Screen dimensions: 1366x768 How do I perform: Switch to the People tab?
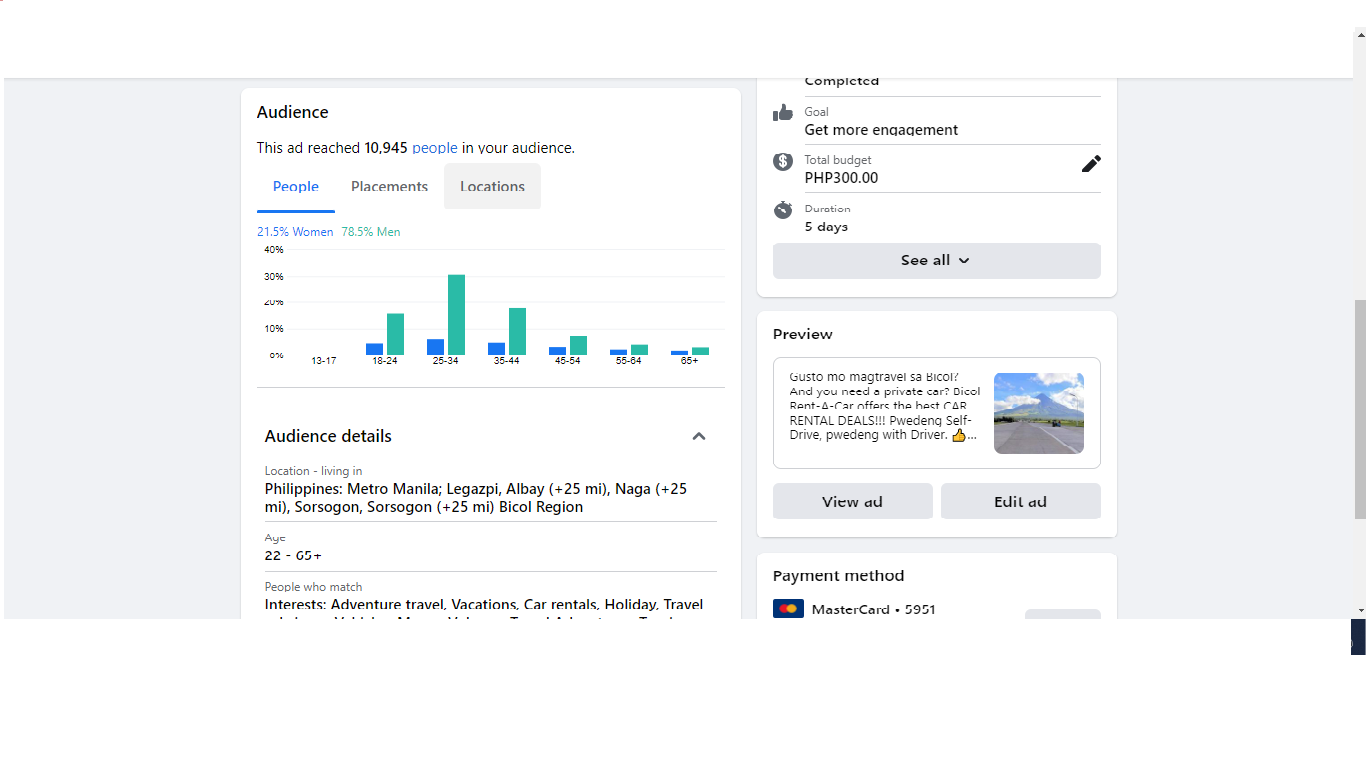pyautogui.click(x=296, y=187)
